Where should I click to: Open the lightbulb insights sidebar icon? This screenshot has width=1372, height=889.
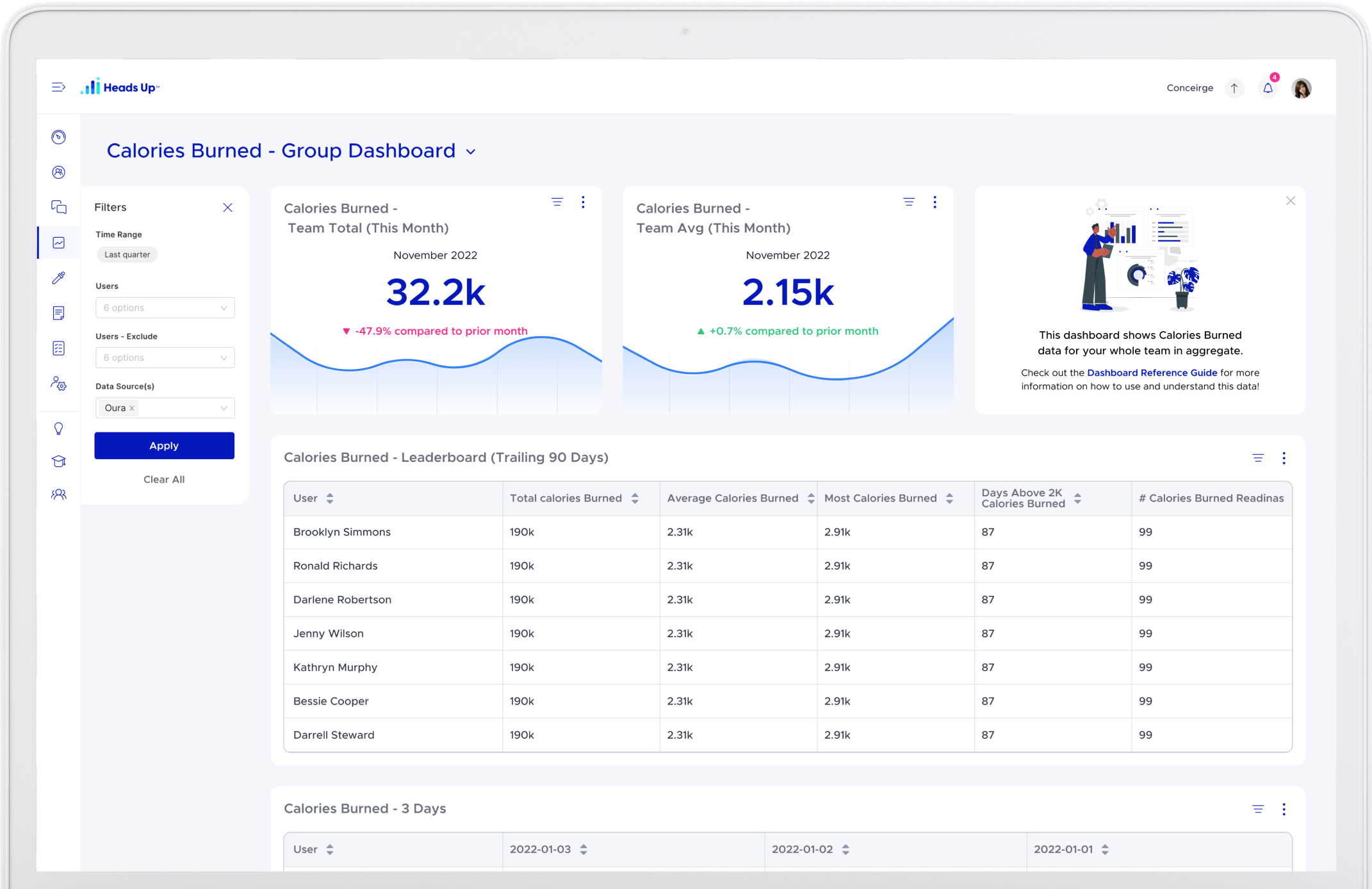coord(59,428)
